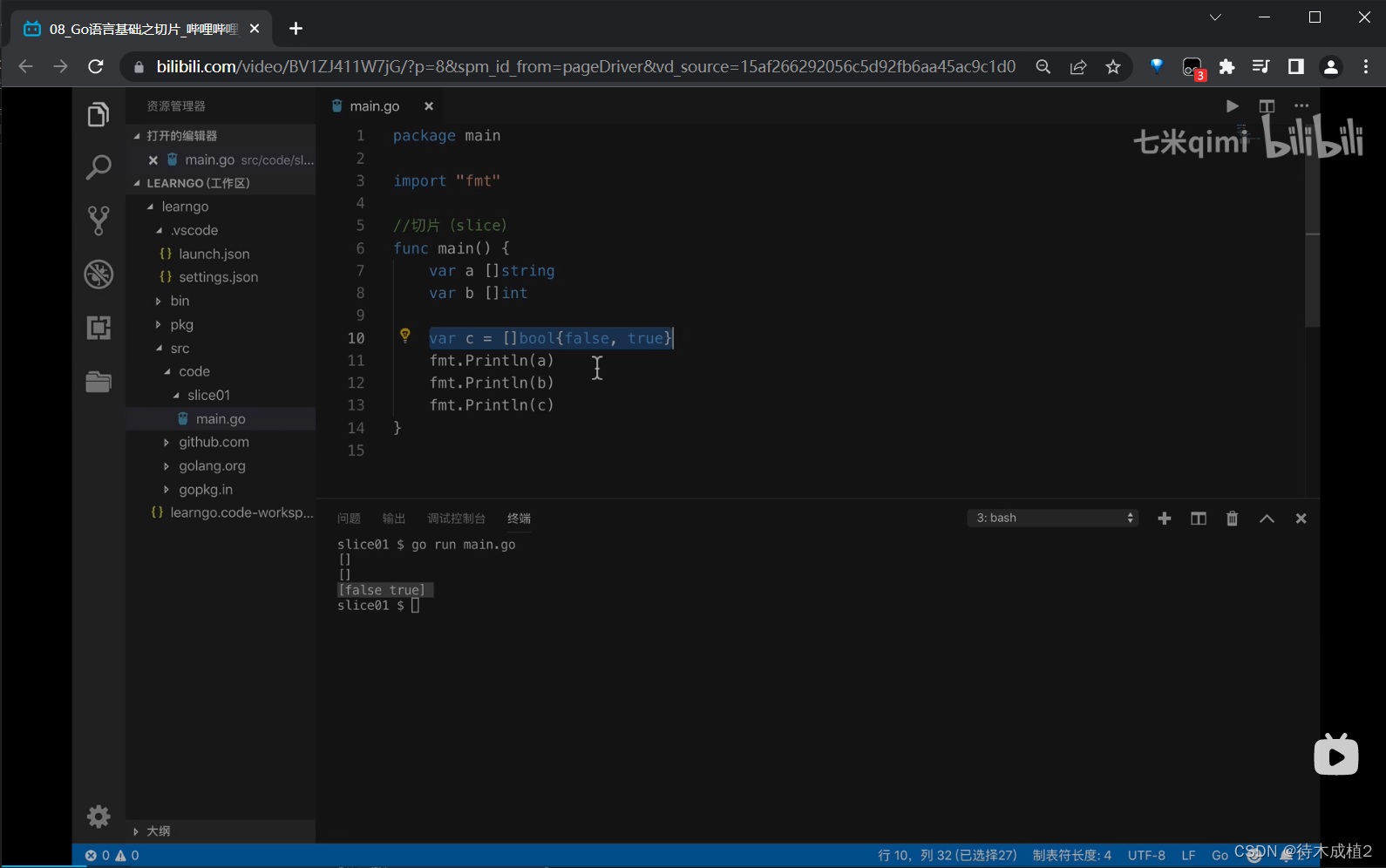
Task: Expand the bin folder
Action: (x=158, y=302)
